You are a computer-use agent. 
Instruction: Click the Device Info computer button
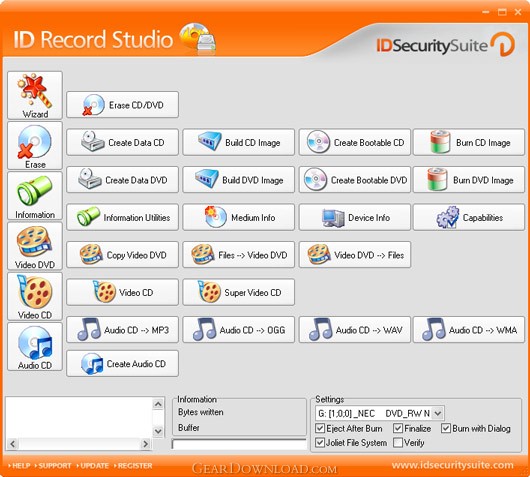(355, 217)
